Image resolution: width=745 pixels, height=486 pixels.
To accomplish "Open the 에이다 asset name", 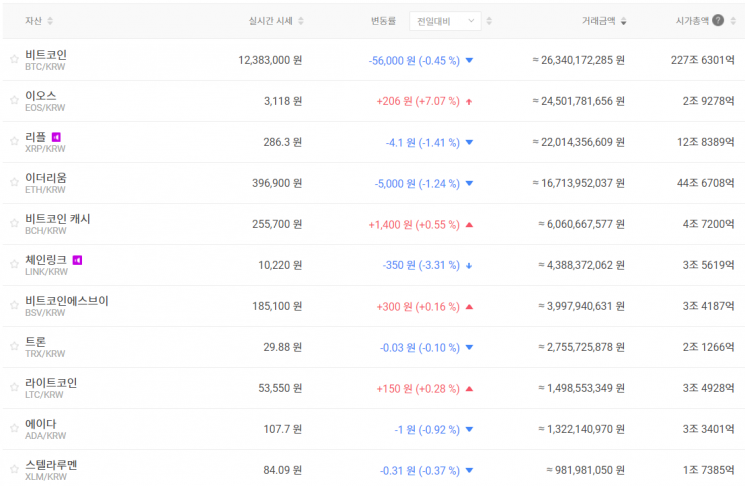I will (x=40, y=424).
